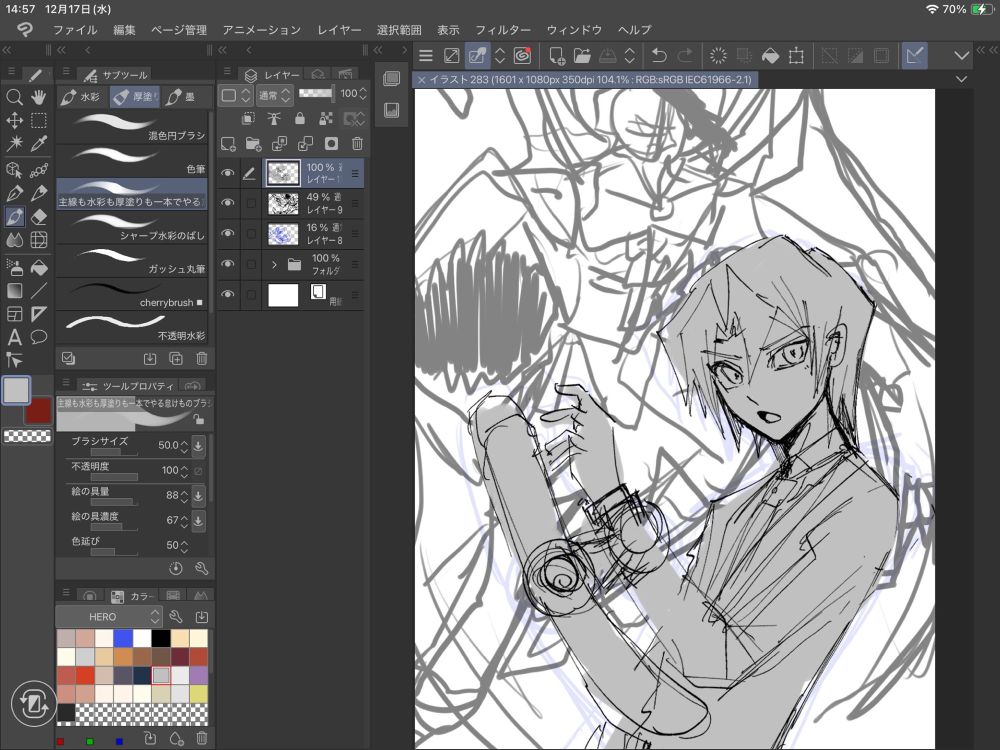The width and height of the screenshot is (1000, 750).
Task: Adjust the 絵の具量 stepper arrows at 88
Action: point(184,496)
